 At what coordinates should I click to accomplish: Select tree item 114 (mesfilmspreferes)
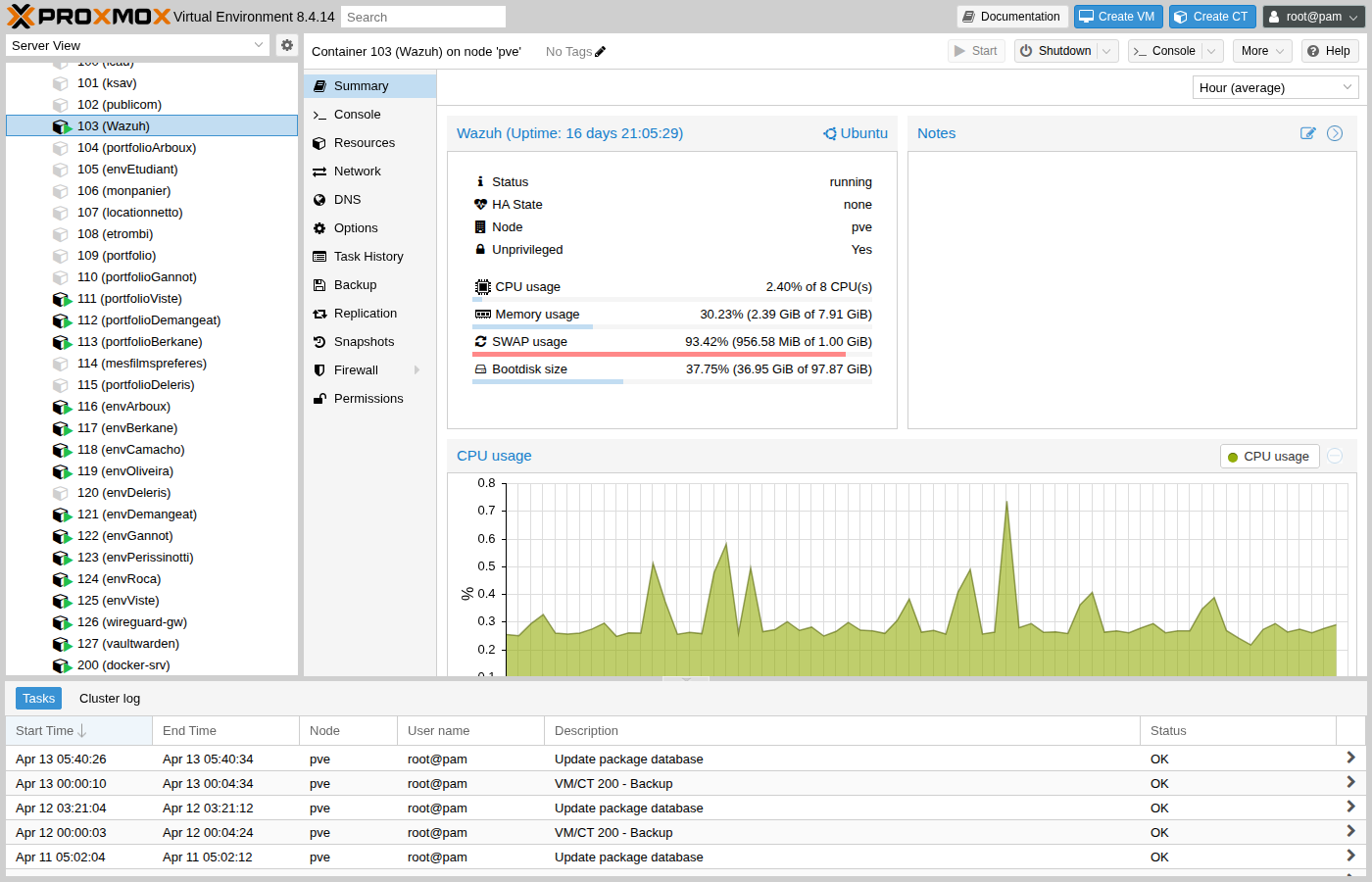(x=152, y=364)
